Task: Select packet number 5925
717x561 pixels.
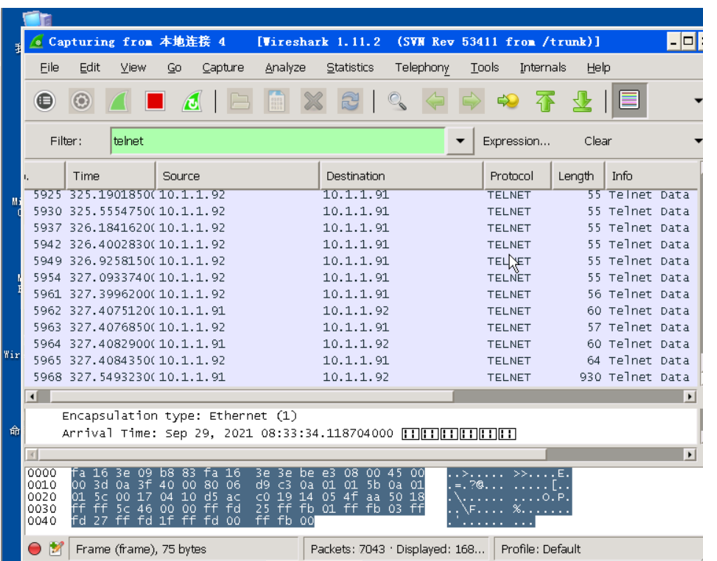Action: (x=361, y=195)
